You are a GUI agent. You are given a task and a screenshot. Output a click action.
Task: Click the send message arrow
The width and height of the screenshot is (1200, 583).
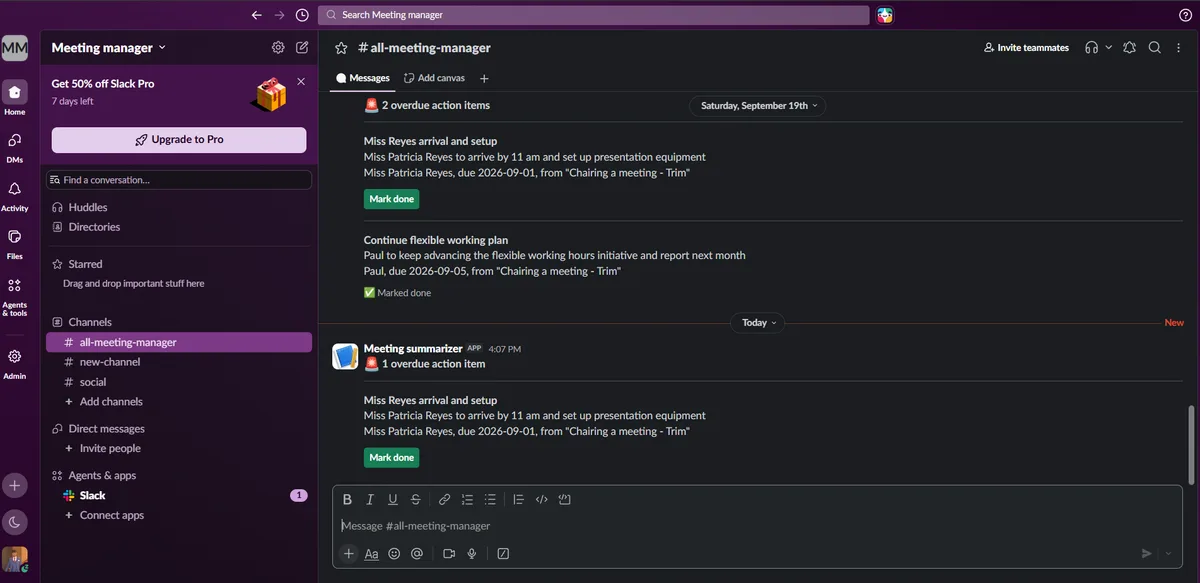click(1146, 553)
